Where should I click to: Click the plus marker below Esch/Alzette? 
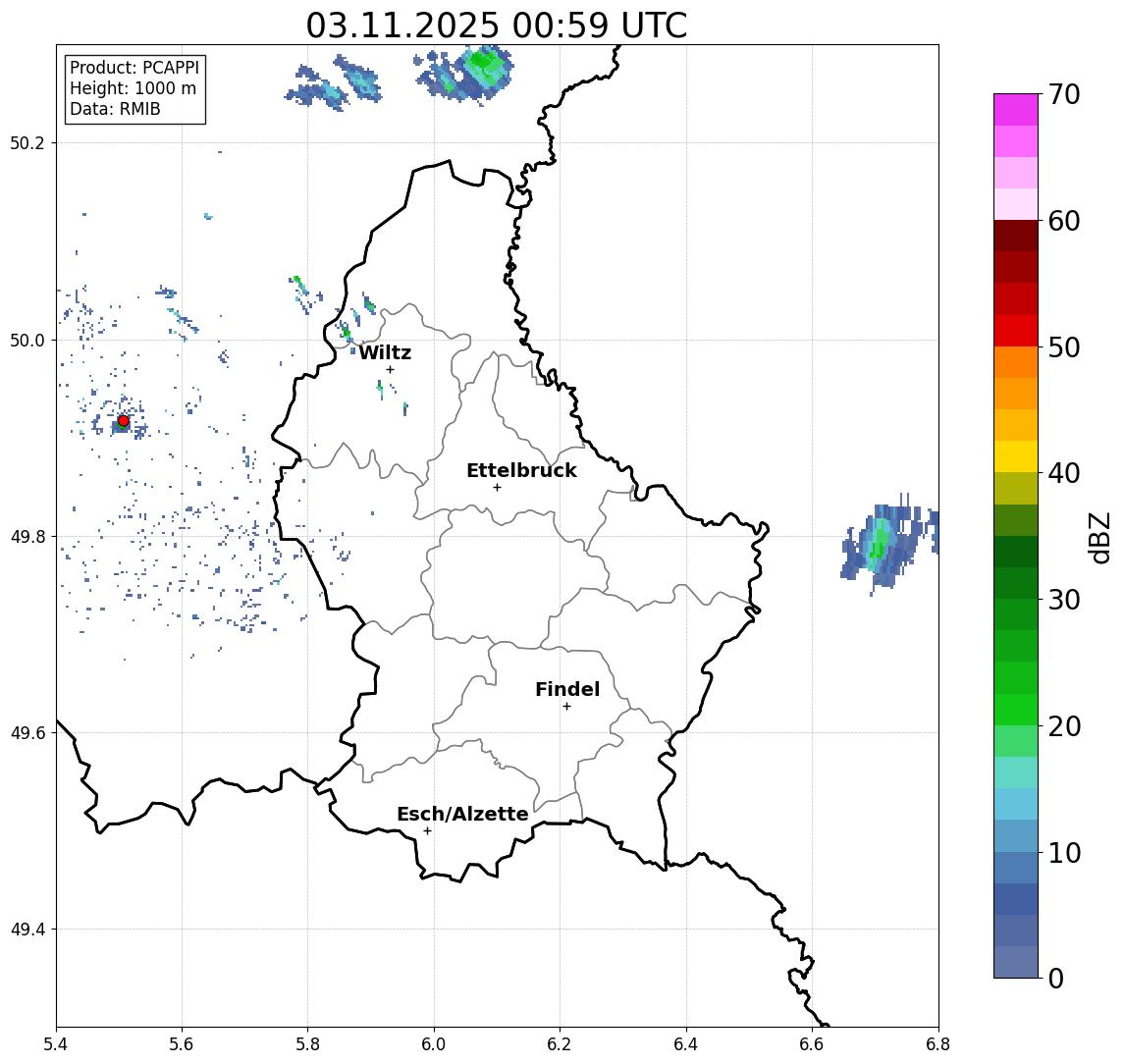point(428,831)
